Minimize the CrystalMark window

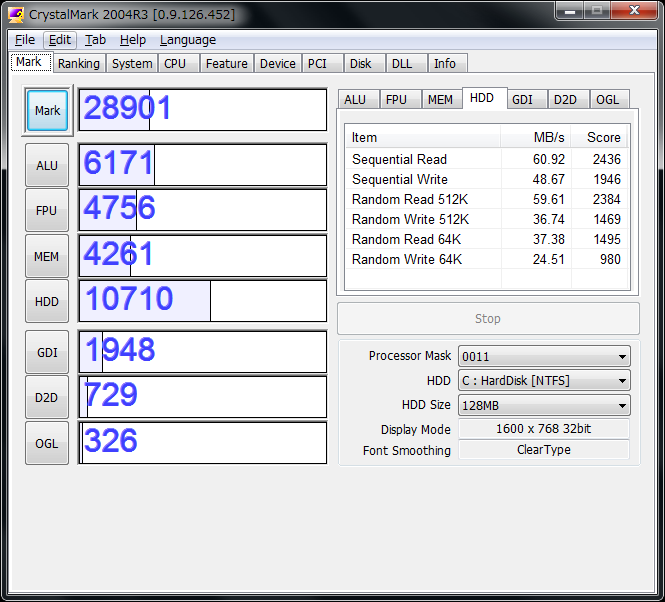(x=570, y=10)
